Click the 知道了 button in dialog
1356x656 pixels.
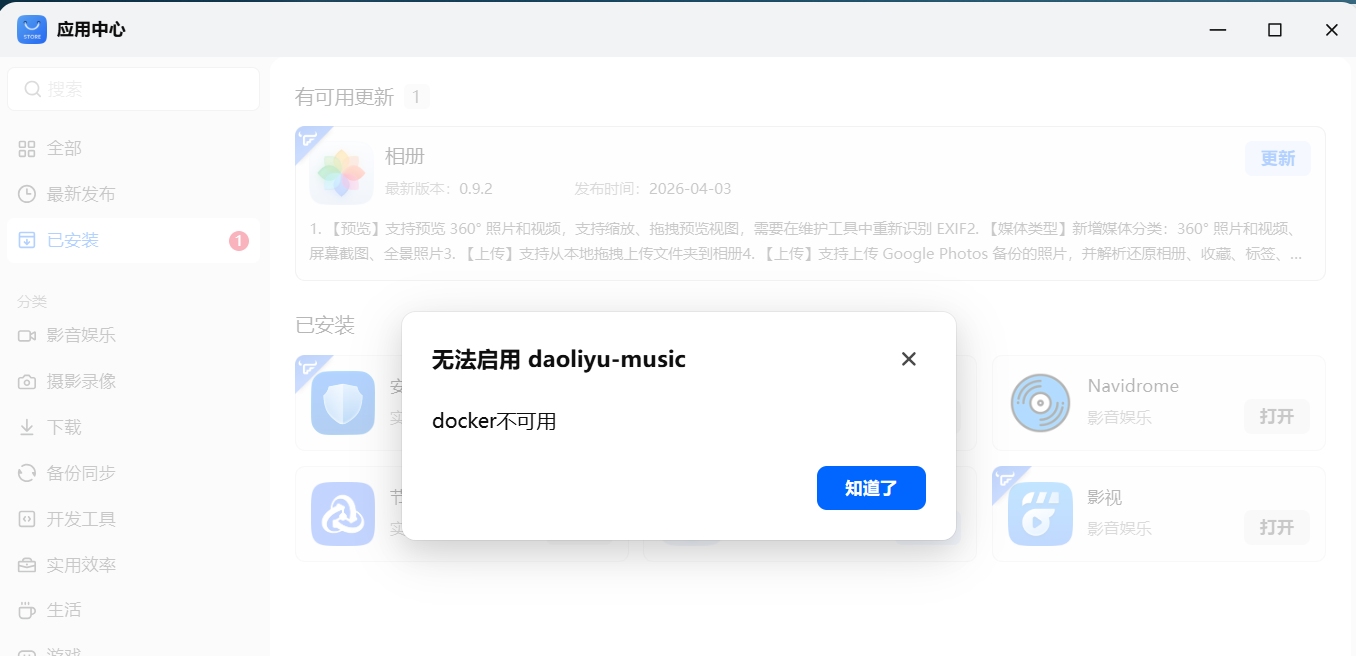point(871,488)
